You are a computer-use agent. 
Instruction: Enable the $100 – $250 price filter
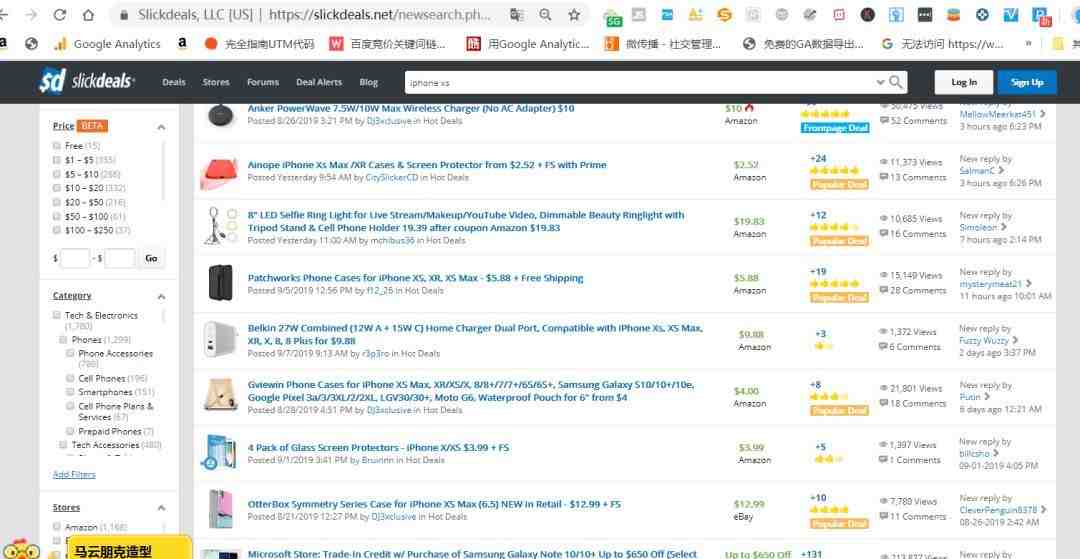point(56,230)
